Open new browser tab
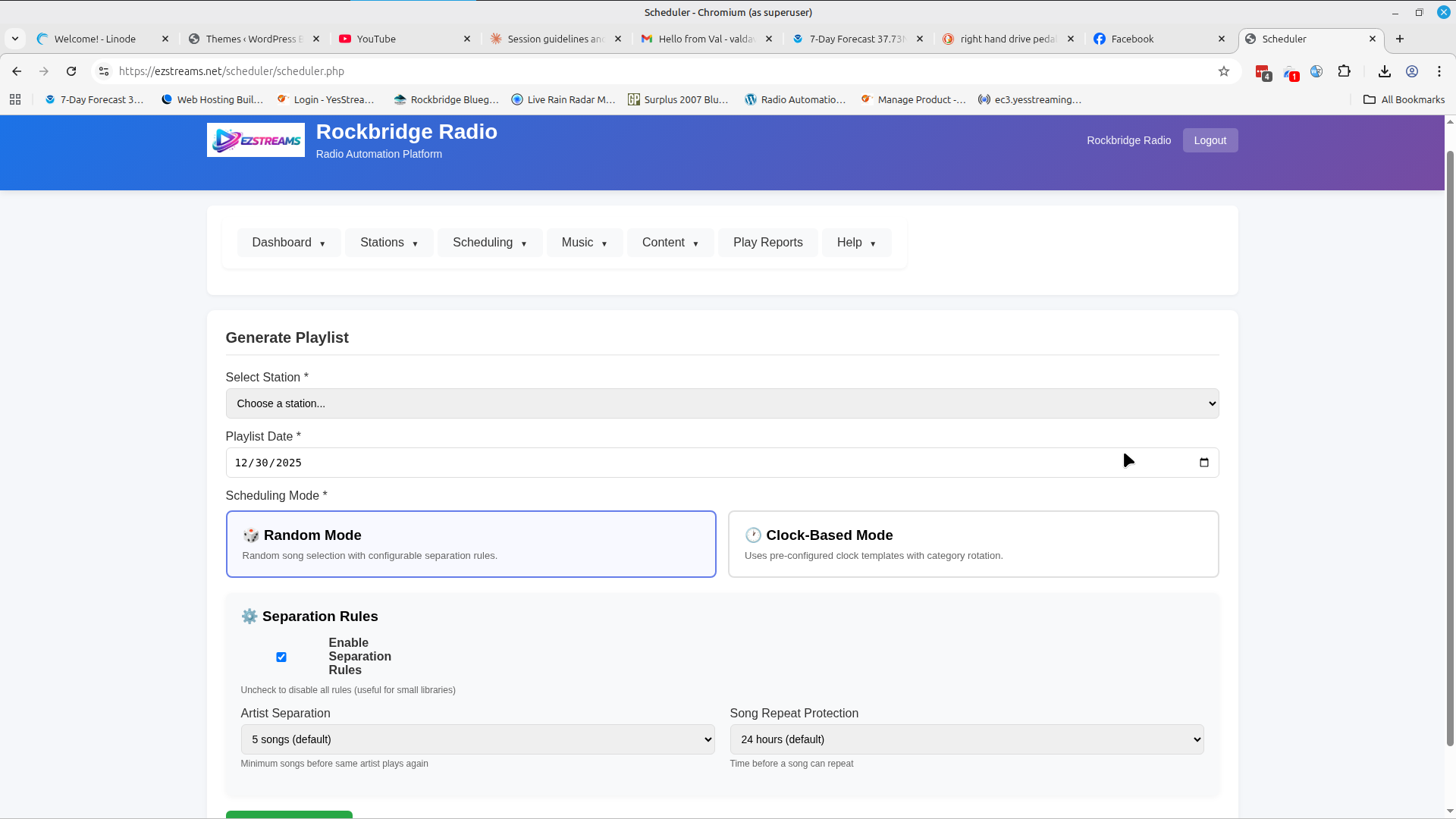 1400,39
